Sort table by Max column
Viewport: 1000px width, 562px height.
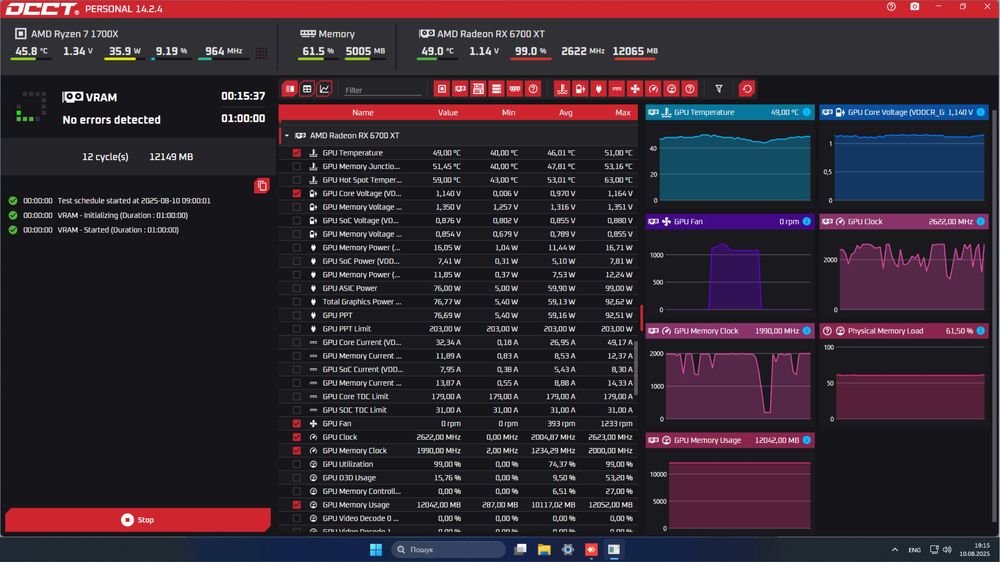point(623,113)
